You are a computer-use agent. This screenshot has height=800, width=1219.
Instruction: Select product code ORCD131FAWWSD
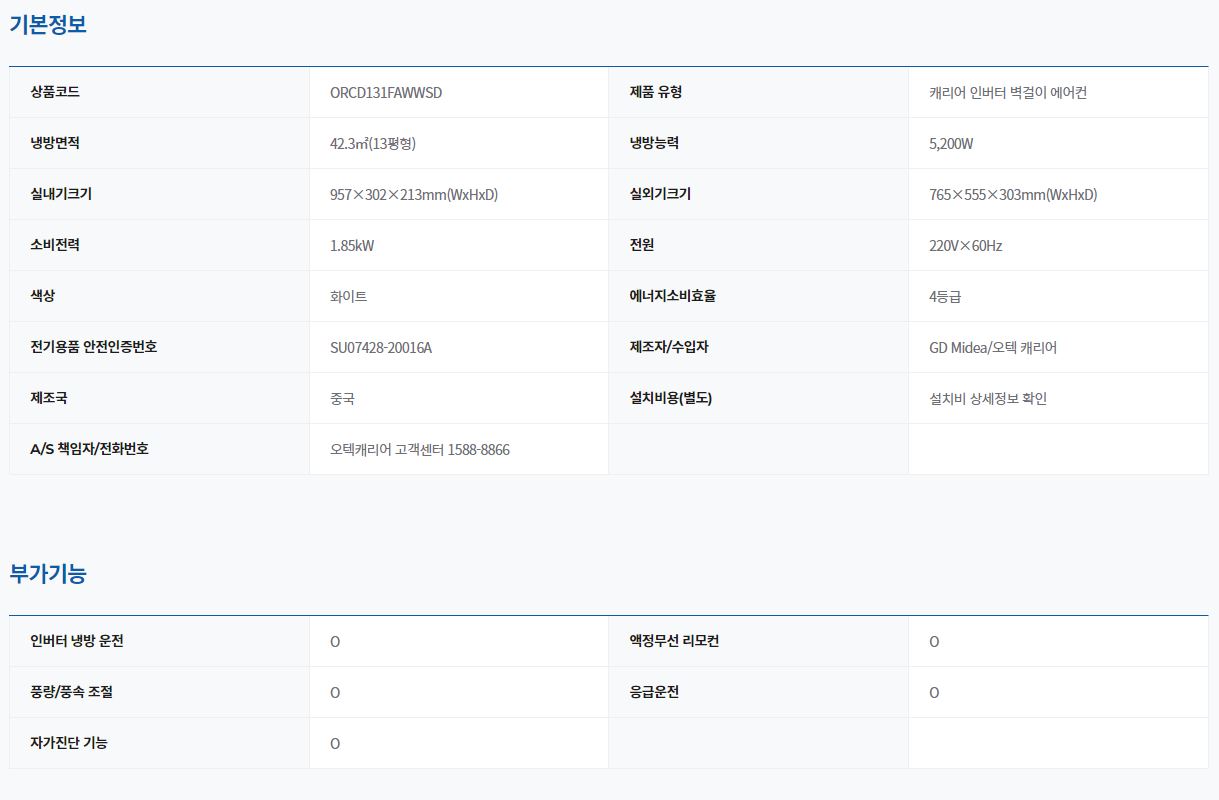(x=386, y=93)
